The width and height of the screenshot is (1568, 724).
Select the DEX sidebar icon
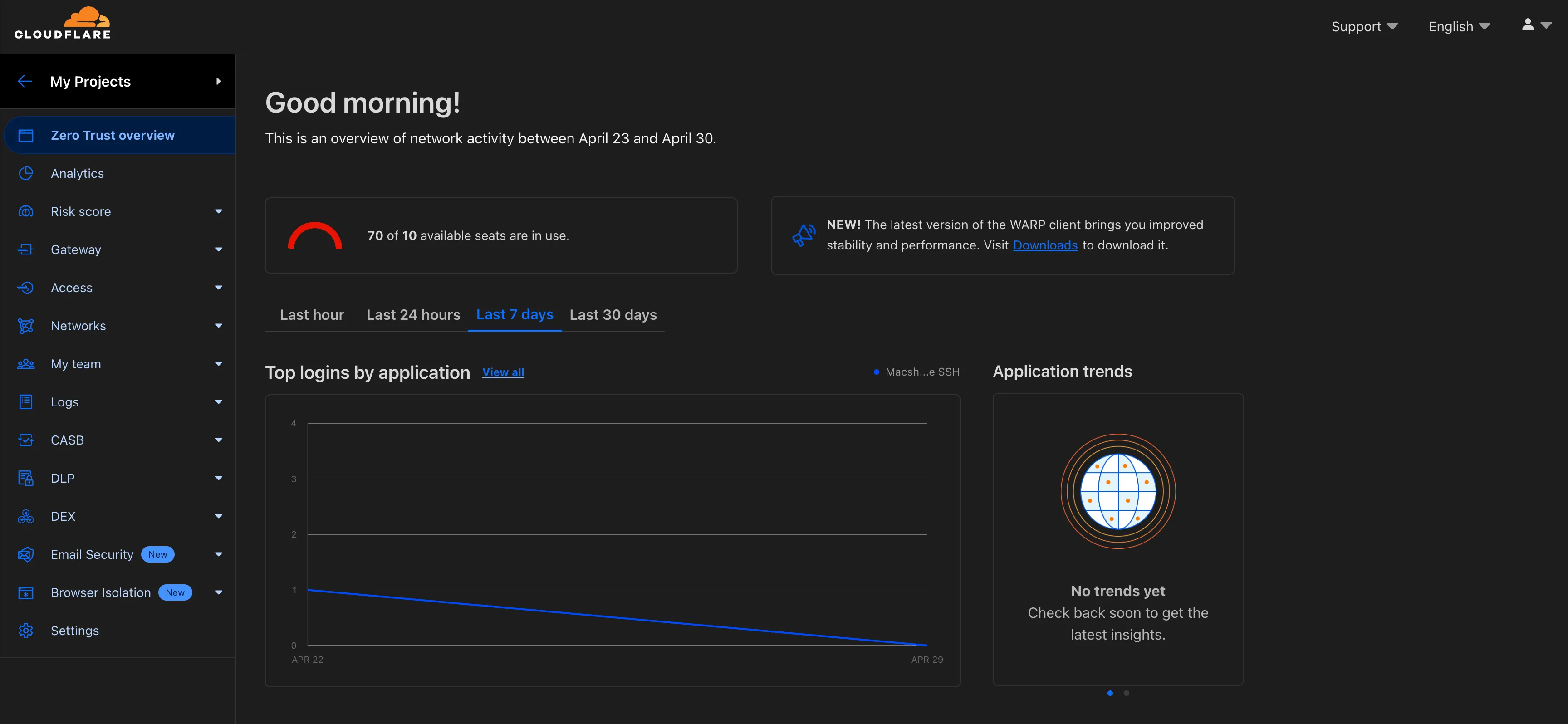25,516
